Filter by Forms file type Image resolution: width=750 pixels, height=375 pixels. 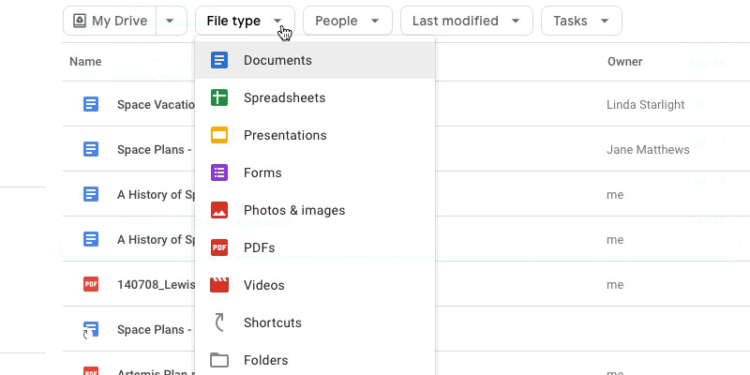tap(315, 173)
